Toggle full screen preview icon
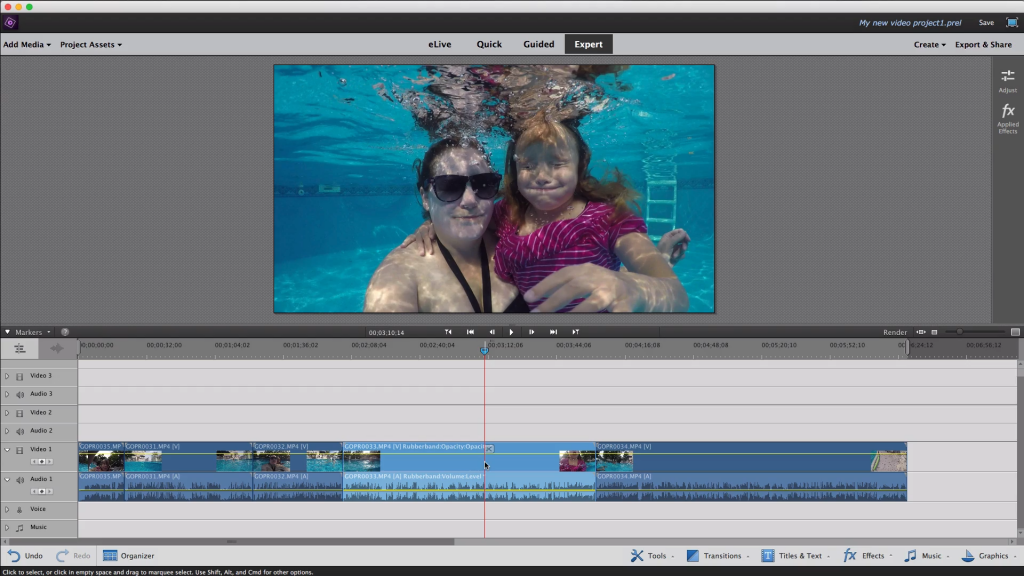 [1012, 22]
